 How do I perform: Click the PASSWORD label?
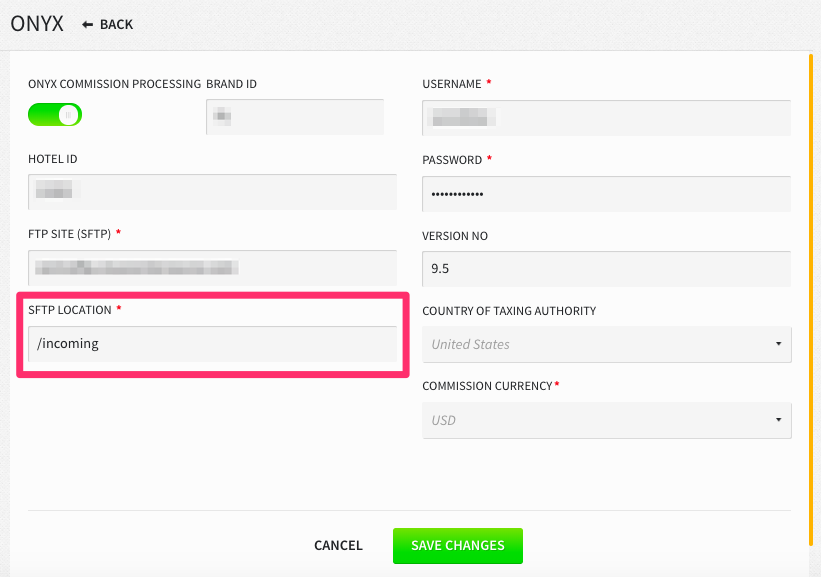point(452,160)
